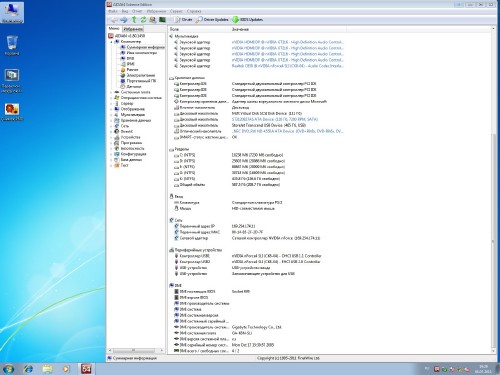The width and height of the screenshot is (500, 375).
Task: Switch to the Избранное tab of the left panel
Action: click(x=133, y=29)
